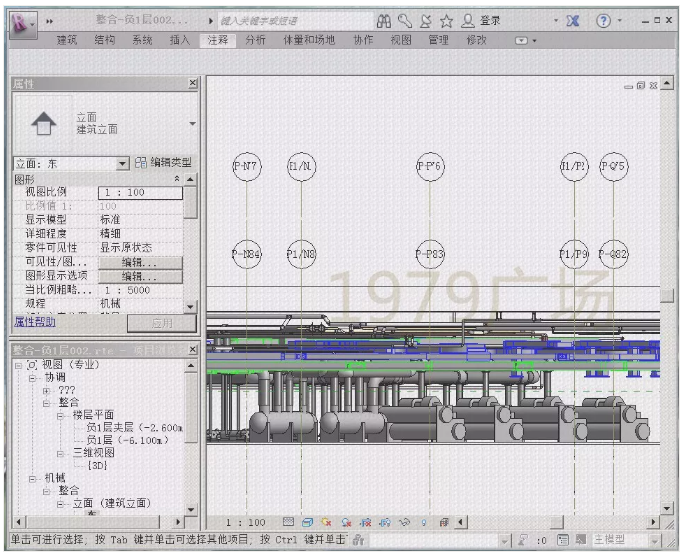
Task: Open the 视图 ribbon tab
Action: point(401,40)
